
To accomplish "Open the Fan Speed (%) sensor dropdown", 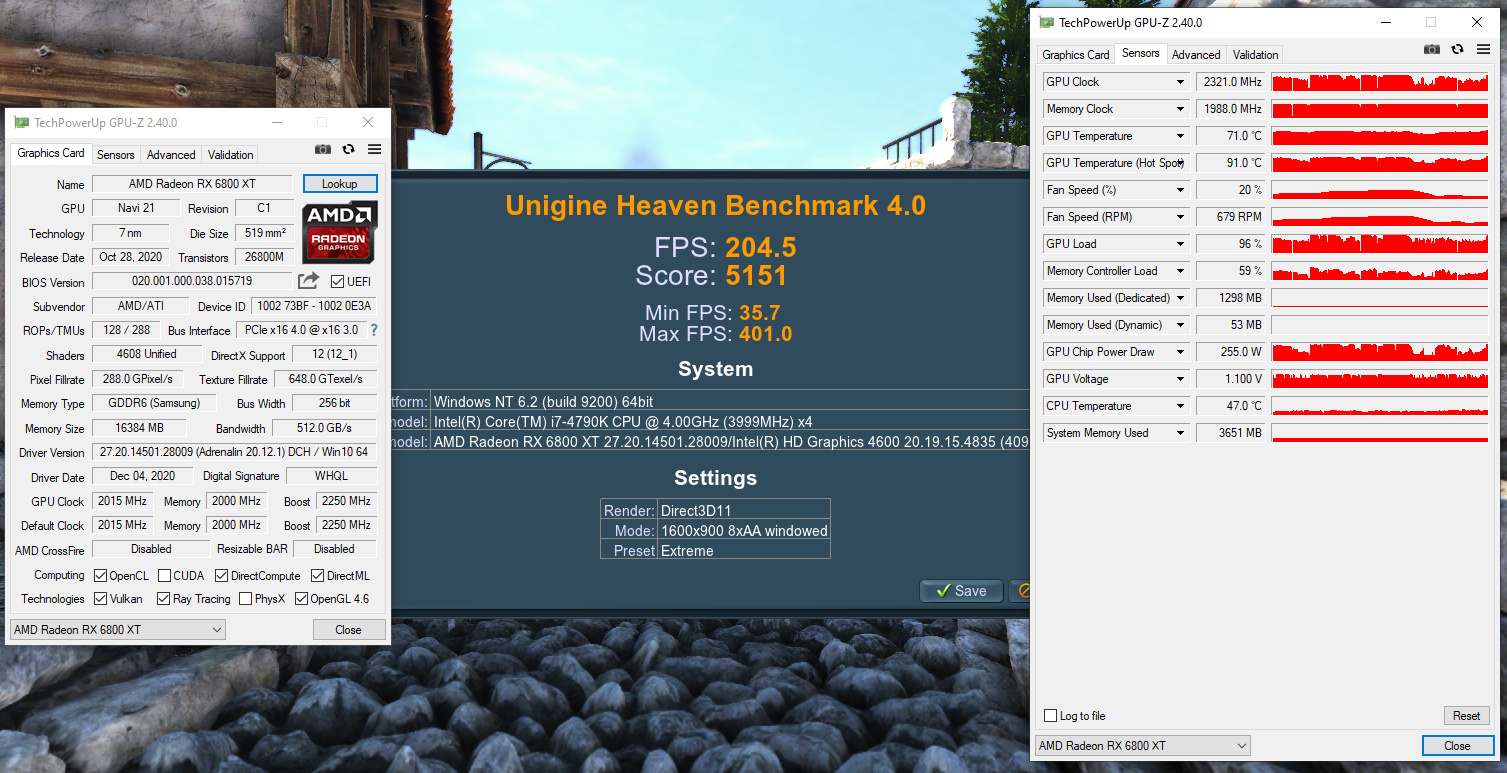I will click(1180, 190).
